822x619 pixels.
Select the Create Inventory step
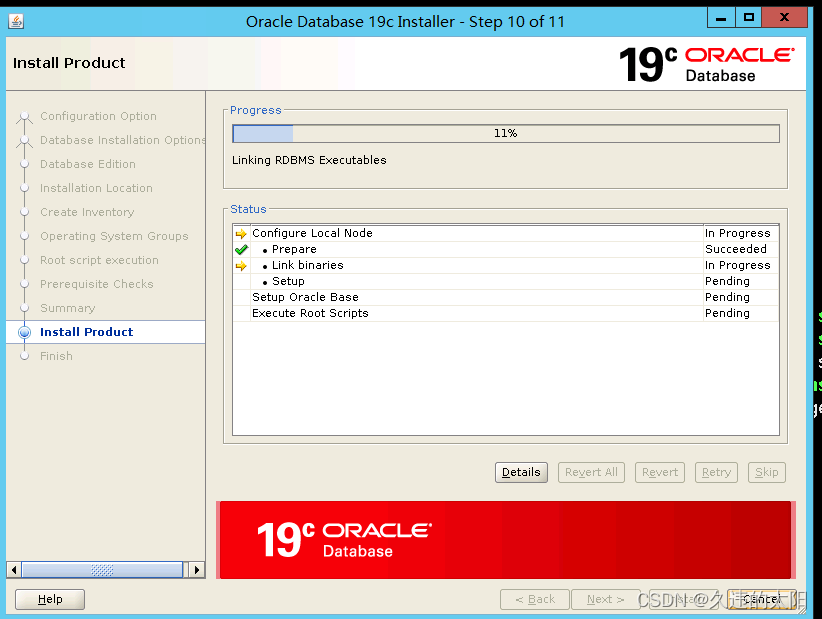point(87,212)
